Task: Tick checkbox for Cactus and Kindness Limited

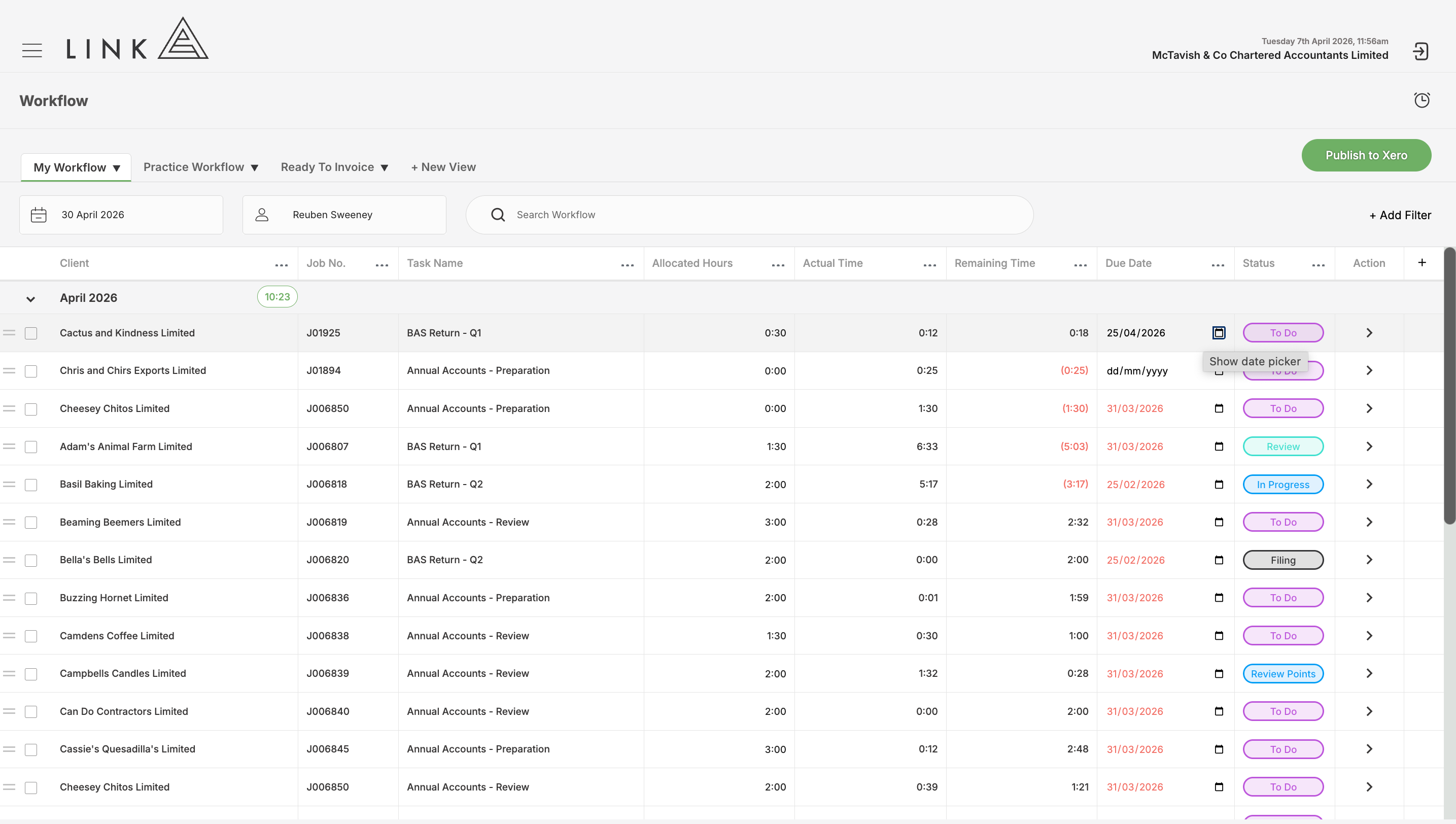Action: [31, 333]
